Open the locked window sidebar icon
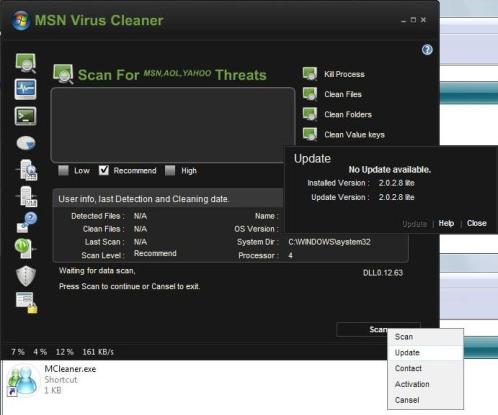Image resolution: width=498 pixels, height=415 pixels. click(x=27, y=303)
